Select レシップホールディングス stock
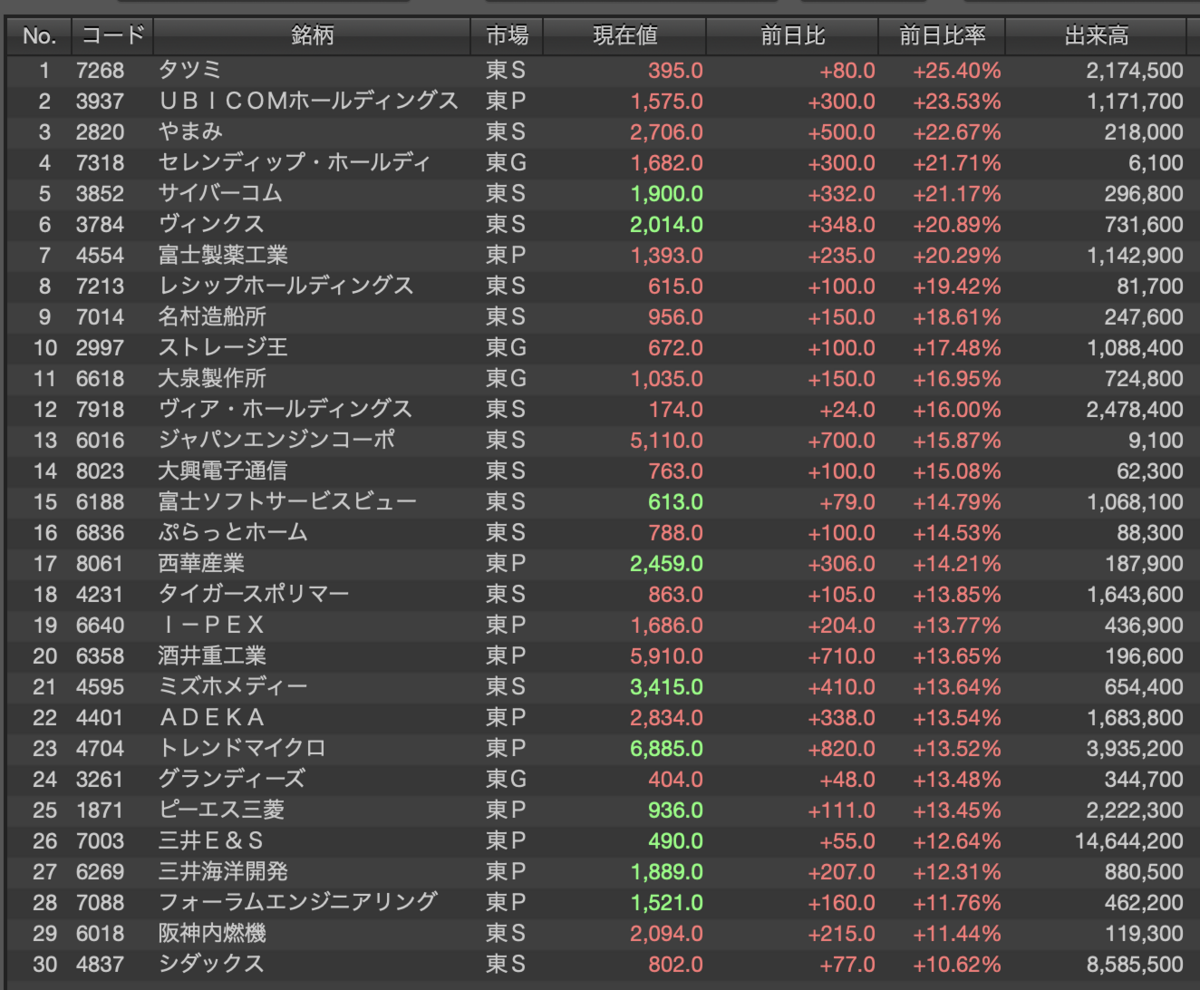1200x990 pixels. (x=286, y=286)
